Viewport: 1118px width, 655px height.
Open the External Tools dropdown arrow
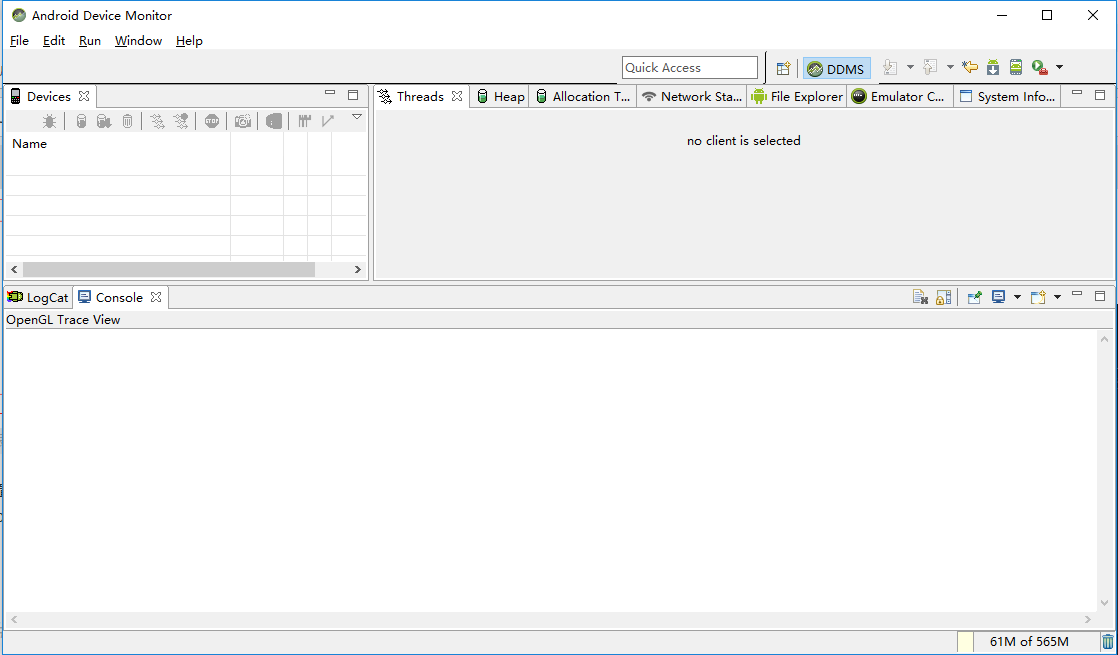point(1060,67)
